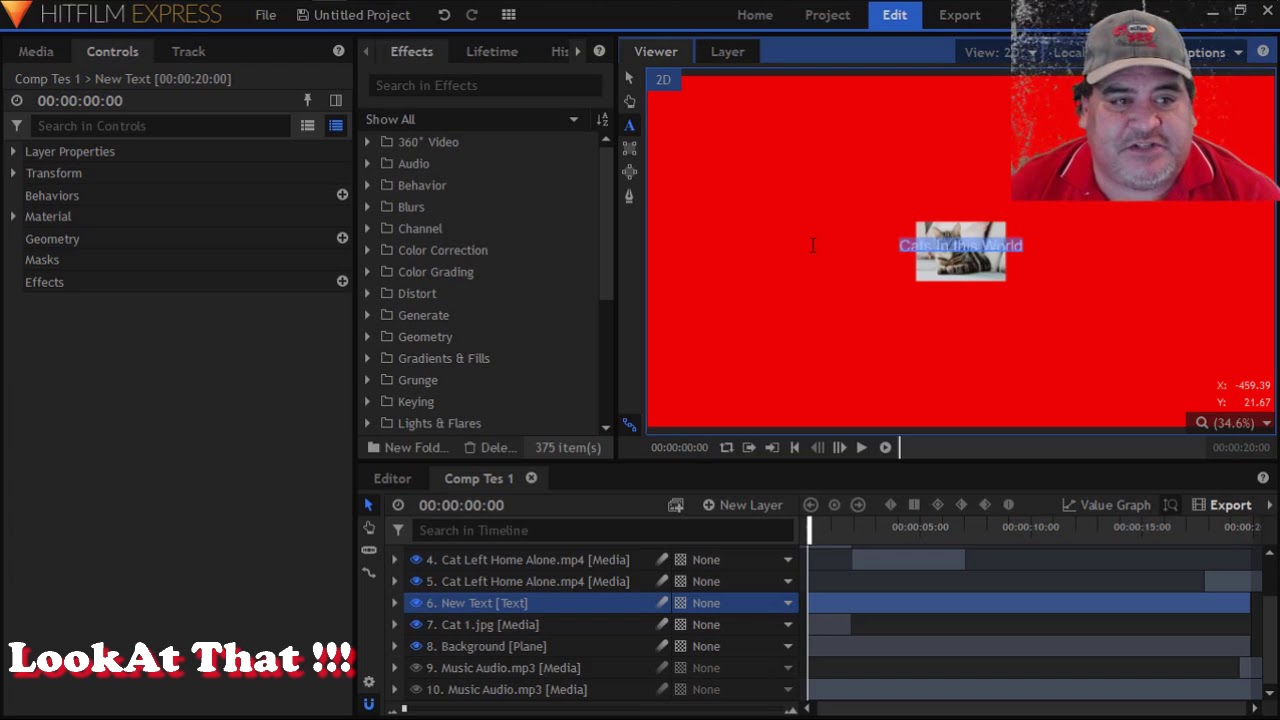
Task: Expand the Blurs effects folder
Action: (367, 207)
